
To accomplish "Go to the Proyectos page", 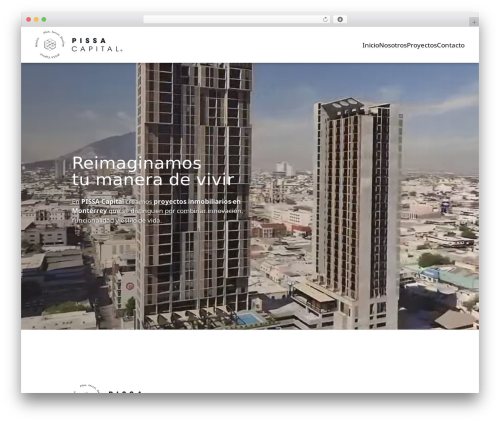I will pos(422,45).
